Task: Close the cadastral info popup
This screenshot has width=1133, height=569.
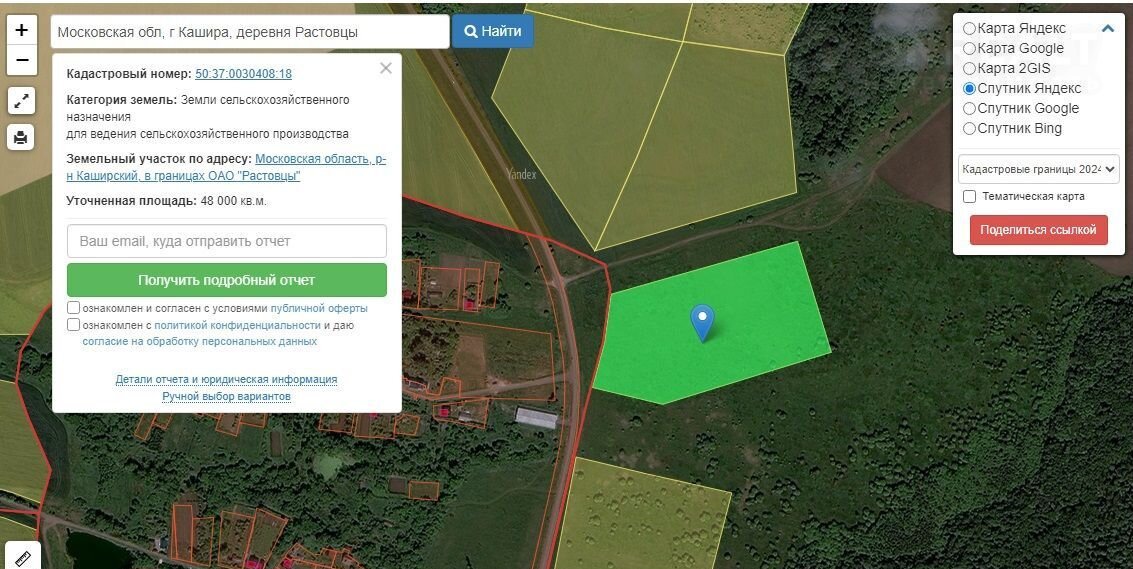Action: pyautogui.click(x=386, y=69)
